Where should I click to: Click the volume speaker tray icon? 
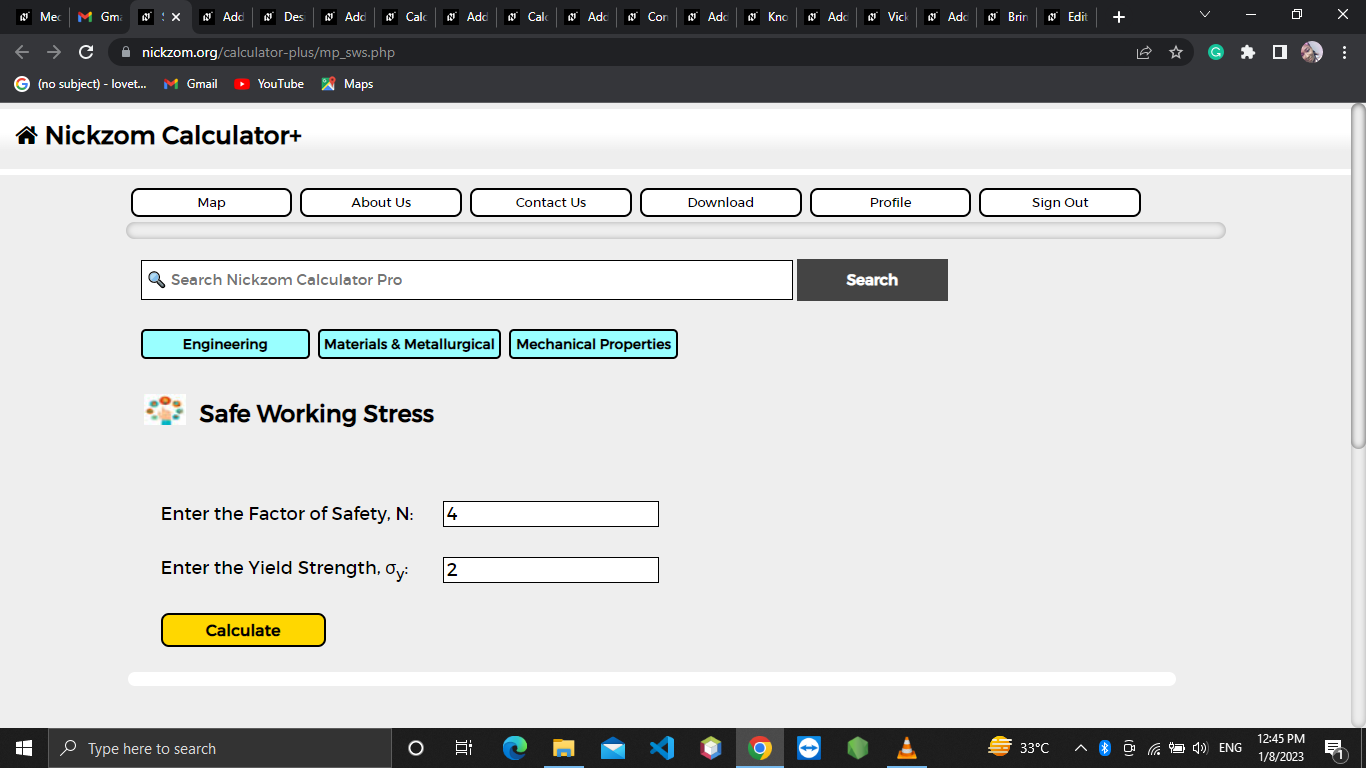(x=1200, y=748)
